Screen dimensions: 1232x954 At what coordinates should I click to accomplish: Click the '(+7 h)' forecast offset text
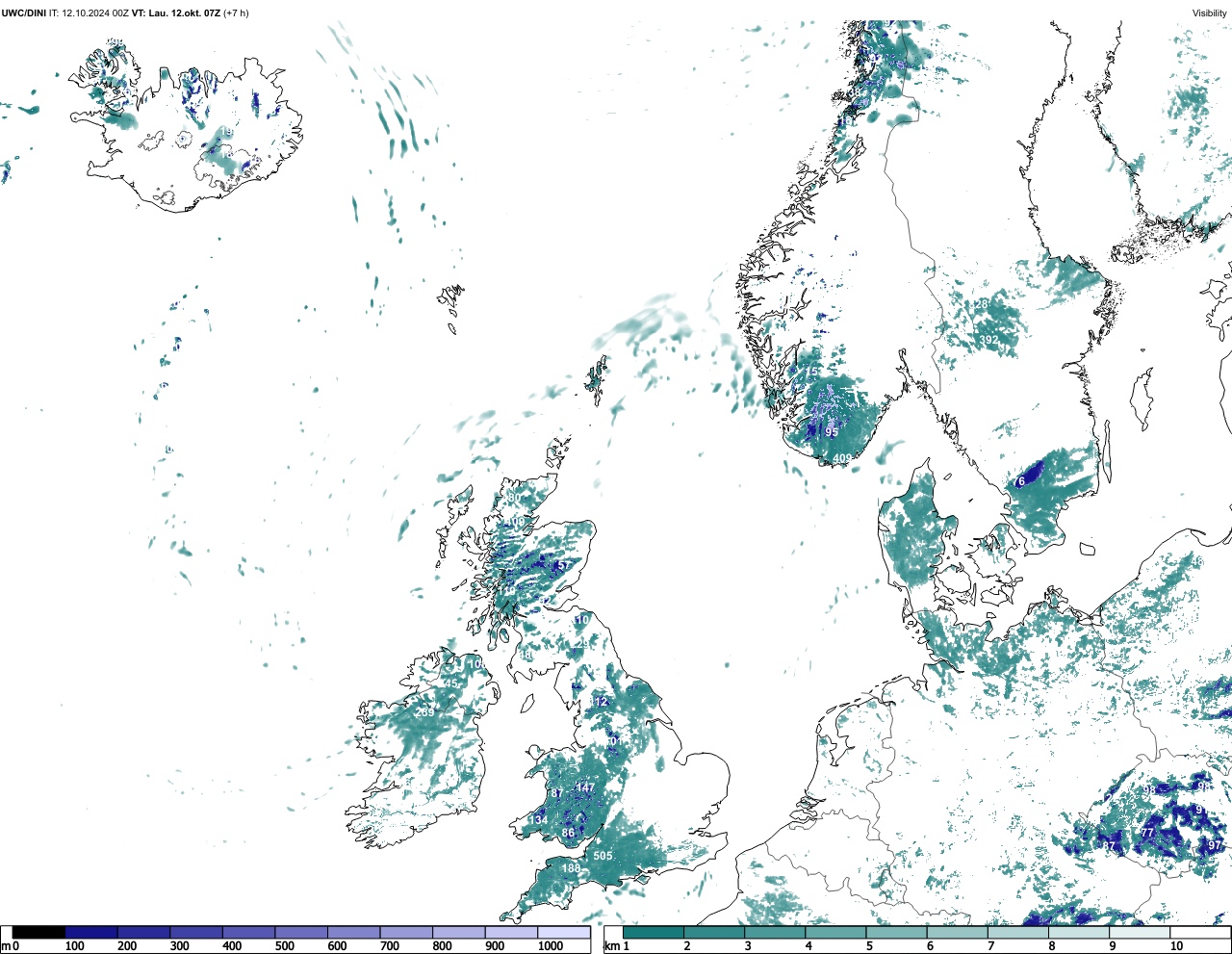point(236,13)
